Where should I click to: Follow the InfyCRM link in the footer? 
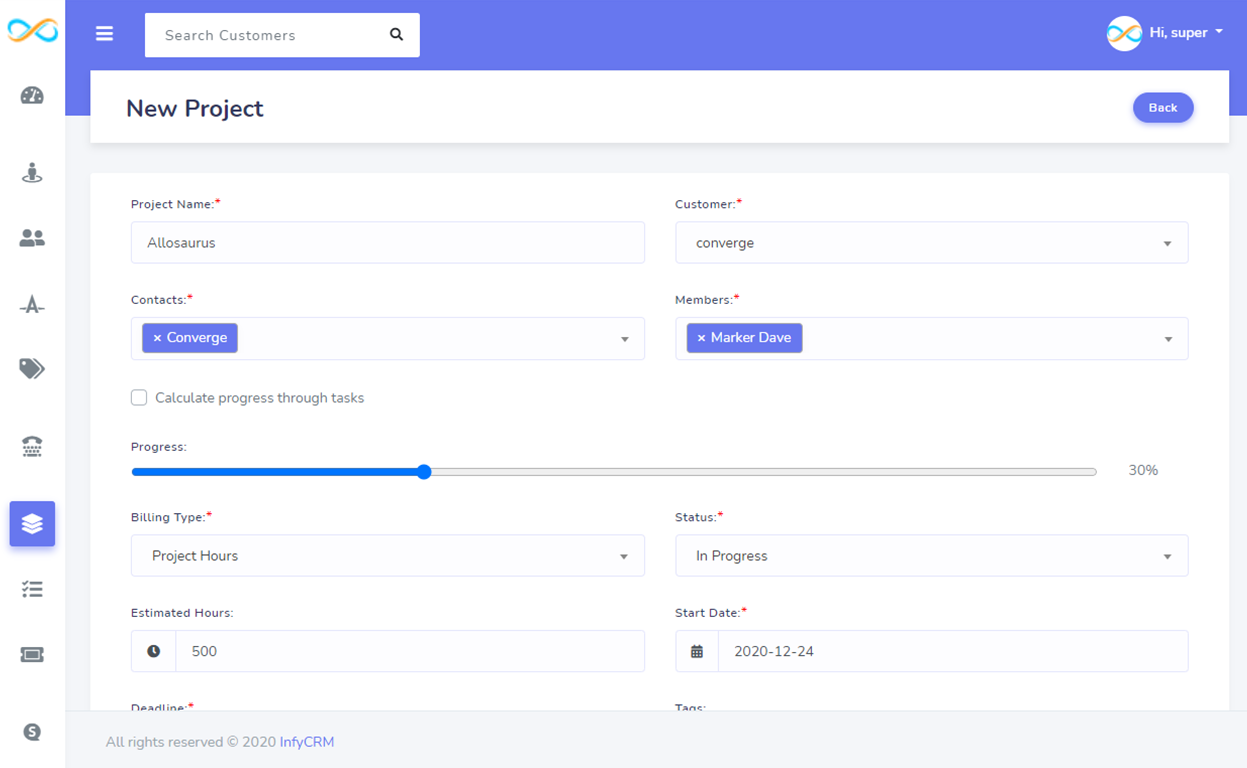[306, 741]
